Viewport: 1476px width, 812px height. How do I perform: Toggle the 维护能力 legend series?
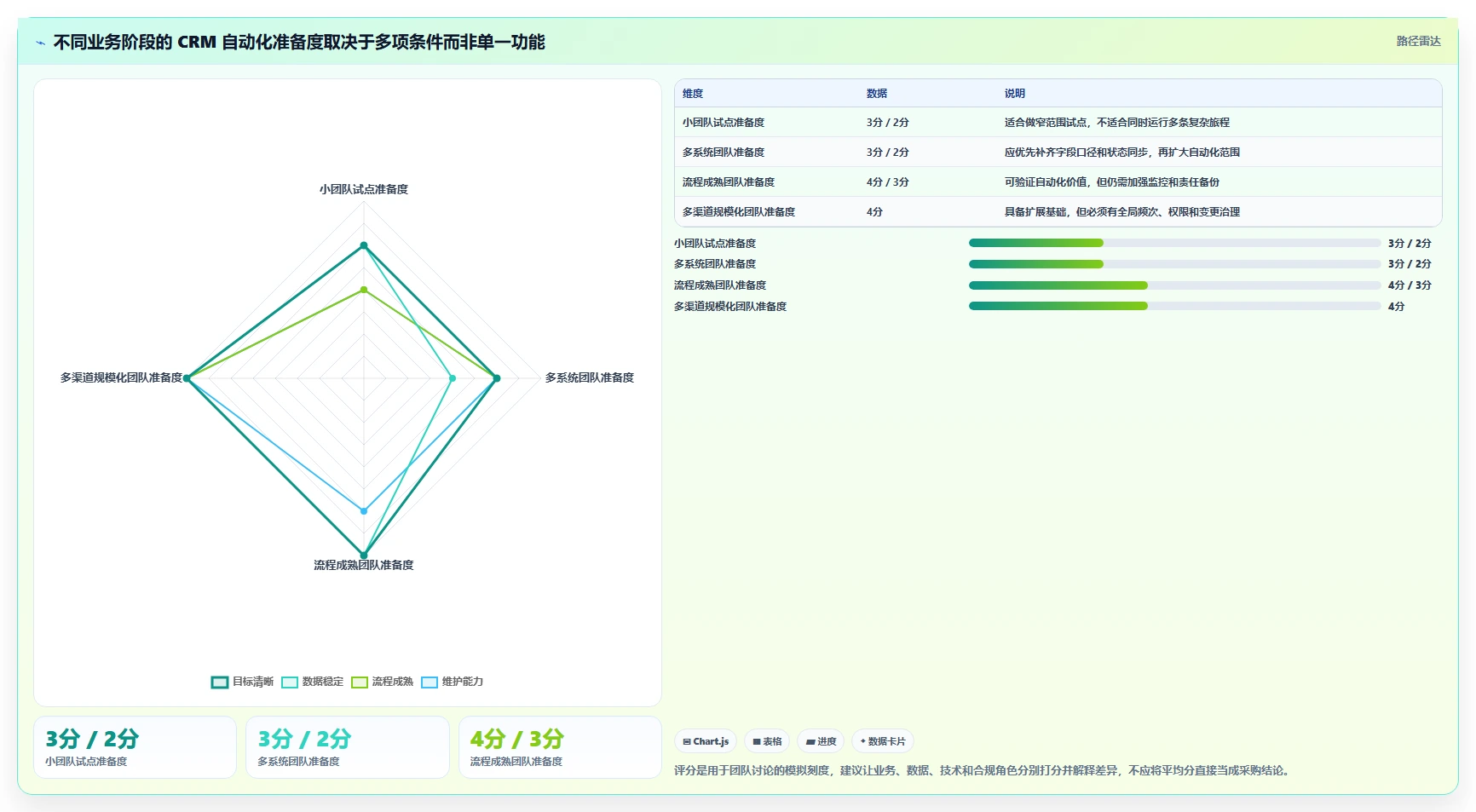(x=453, y=682)
